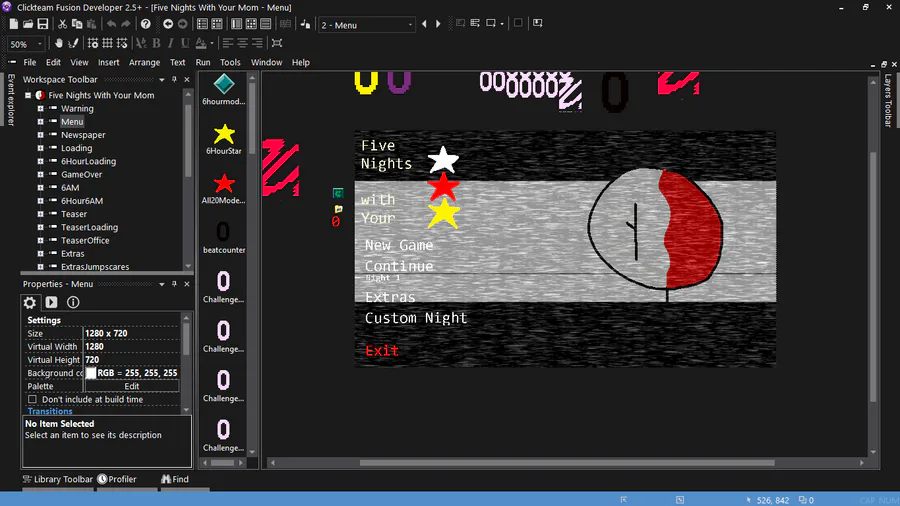Image resolution: width=900 pixels, height=506 pixels.
Task: Click the palette Edit button
Action: (x=131, y=386)
